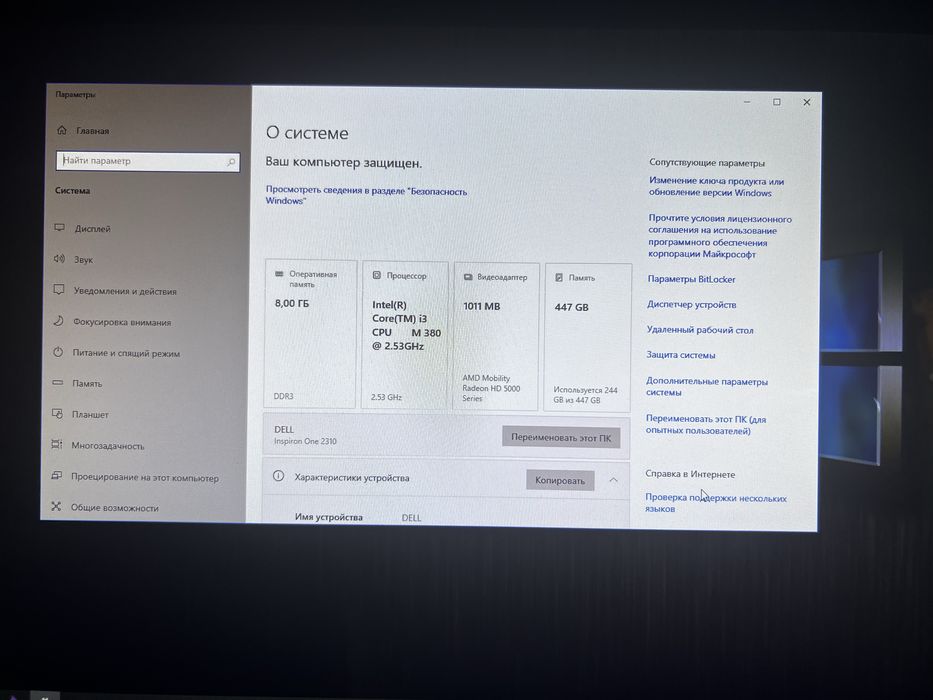Click the AMD Mobility Radeon HD 5000 Series text
Screen dimensions: 933x700
[491, 388]
